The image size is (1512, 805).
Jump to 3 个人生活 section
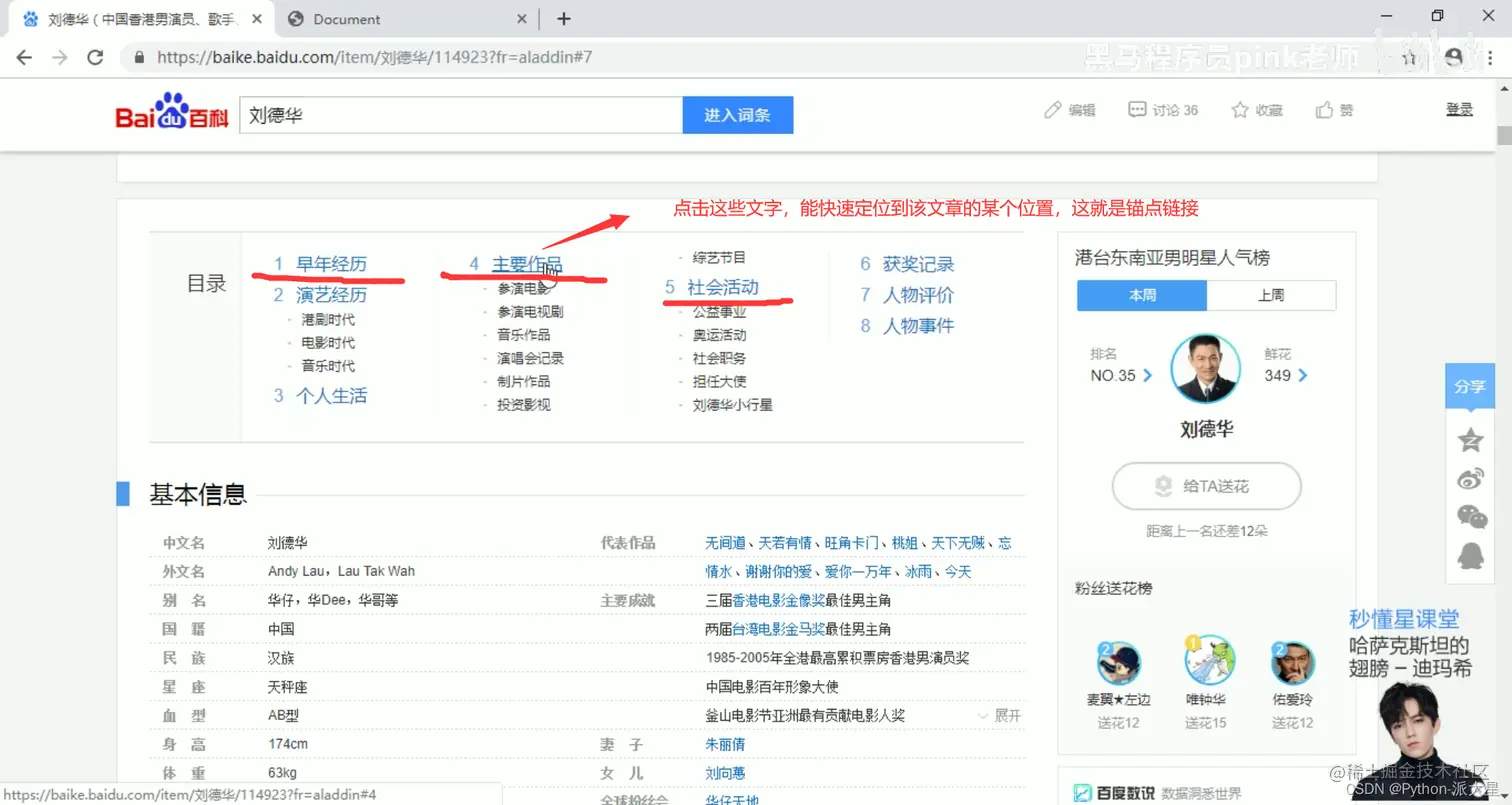(x=320, y=396)
